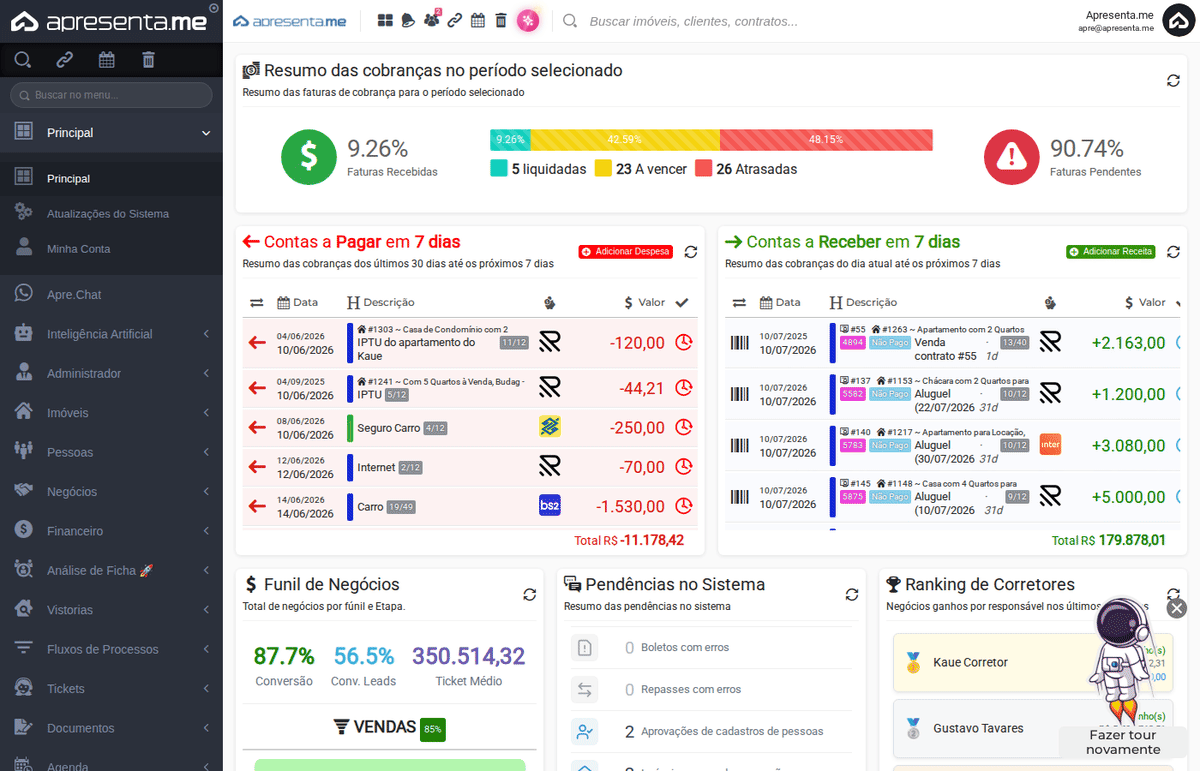Image resolution: width=1200 pixels, height=771 pixels.
Task: Click the barcode icon on Venda contrato #55 row
Action: tap(739, 343)
